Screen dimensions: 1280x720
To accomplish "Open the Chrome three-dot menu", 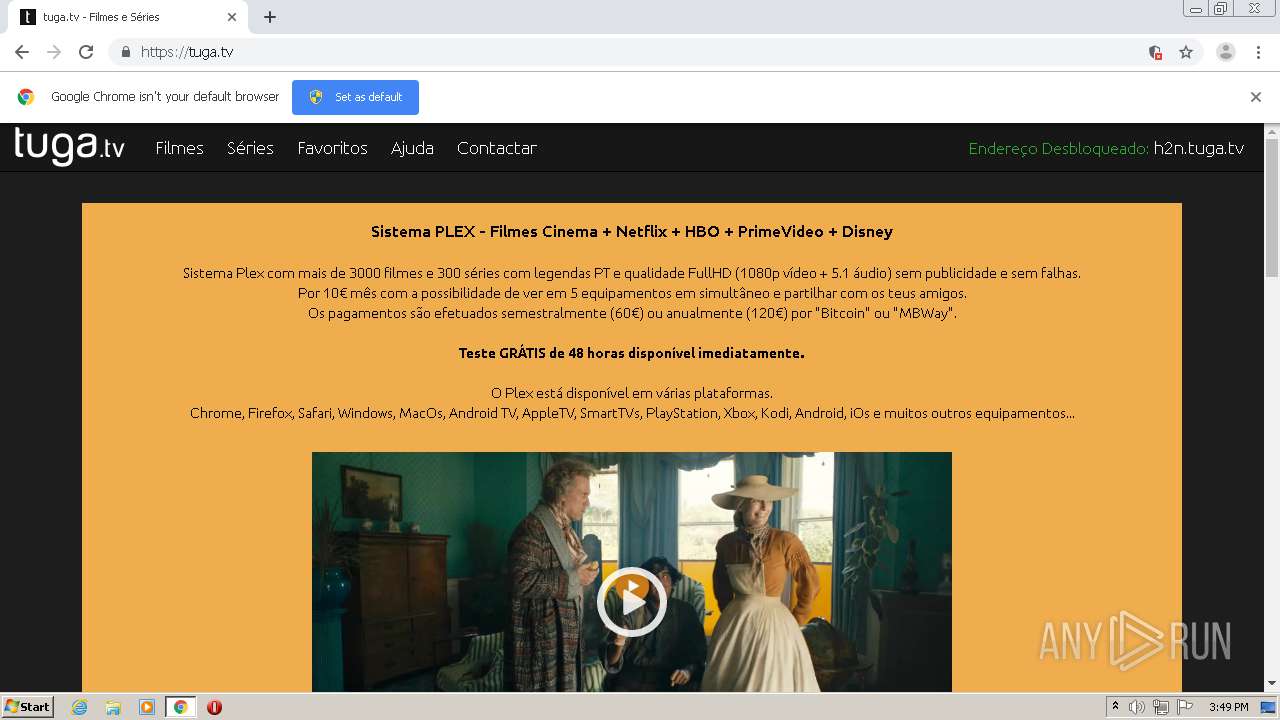I will (x=1258, y=52).
